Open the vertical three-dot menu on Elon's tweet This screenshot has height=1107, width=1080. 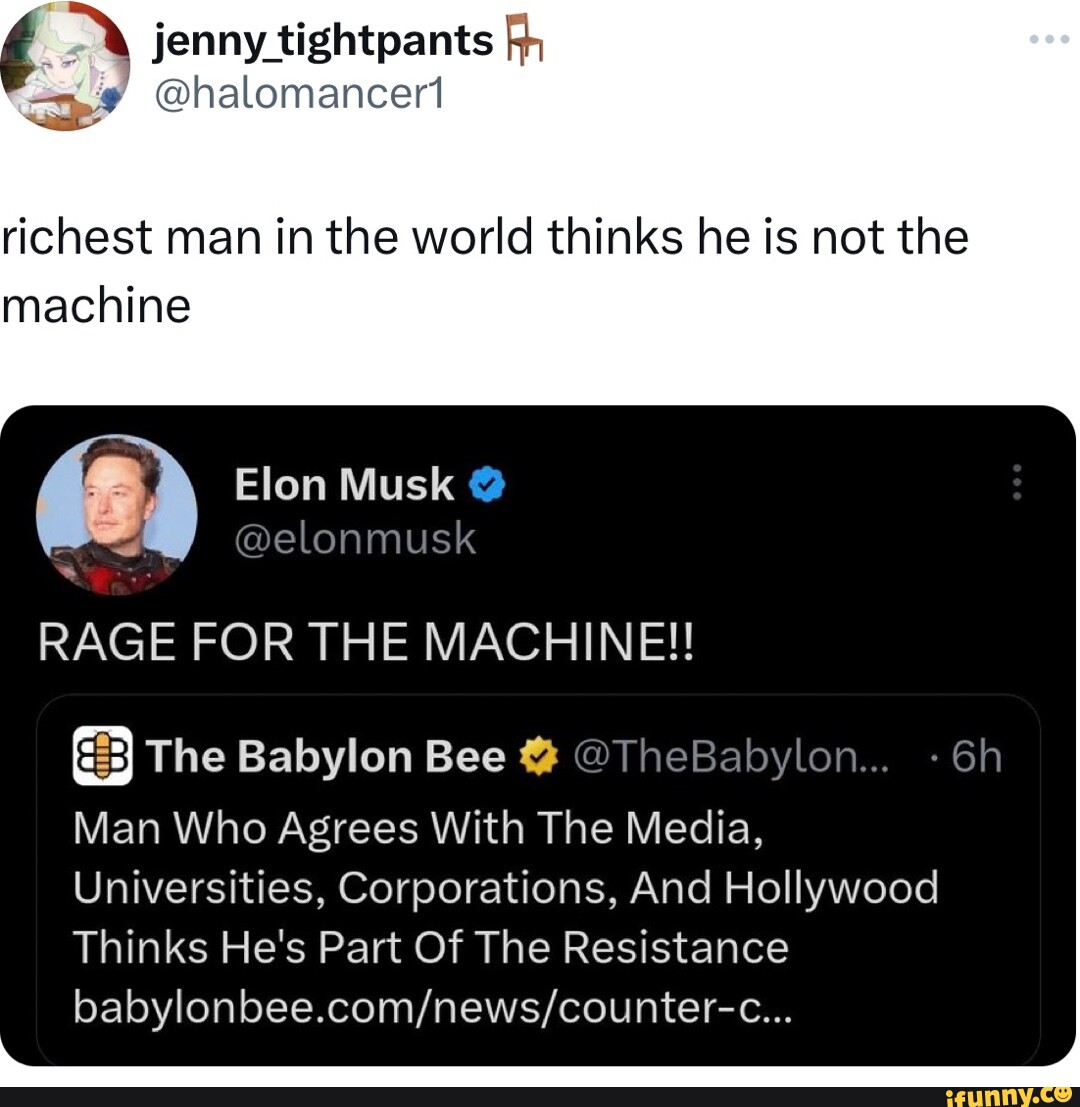pos(1016,483)
